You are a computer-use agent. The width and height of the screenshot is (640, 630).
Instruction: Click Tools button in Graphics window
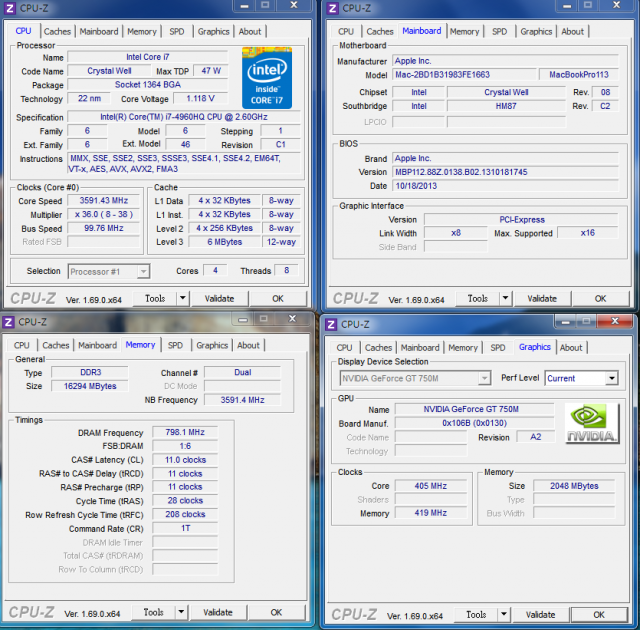coord(476,614)
